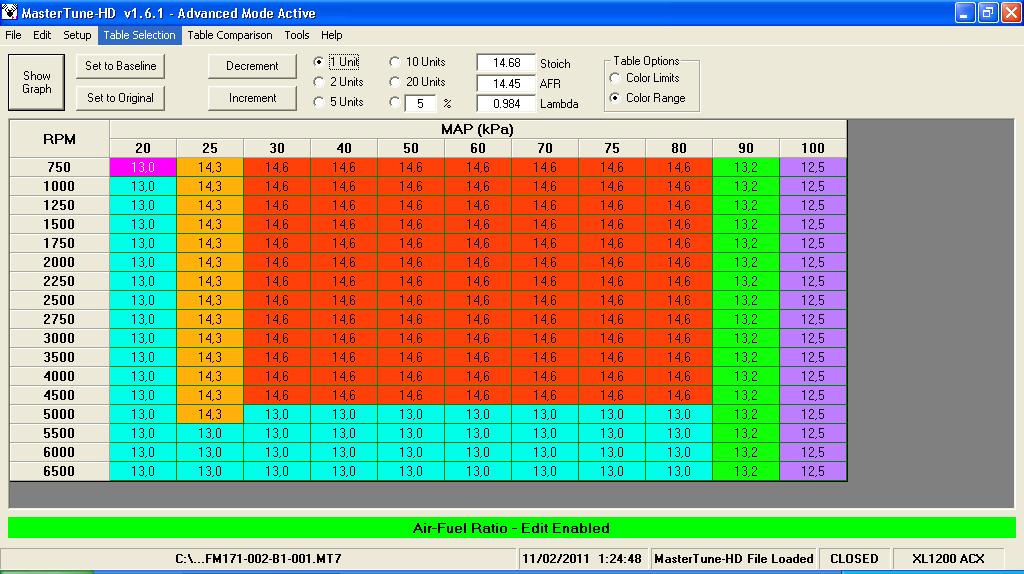Click Air-Fuel Ratio Edit Enabled banner
The image size is (1024, 574).
[511, 528]
